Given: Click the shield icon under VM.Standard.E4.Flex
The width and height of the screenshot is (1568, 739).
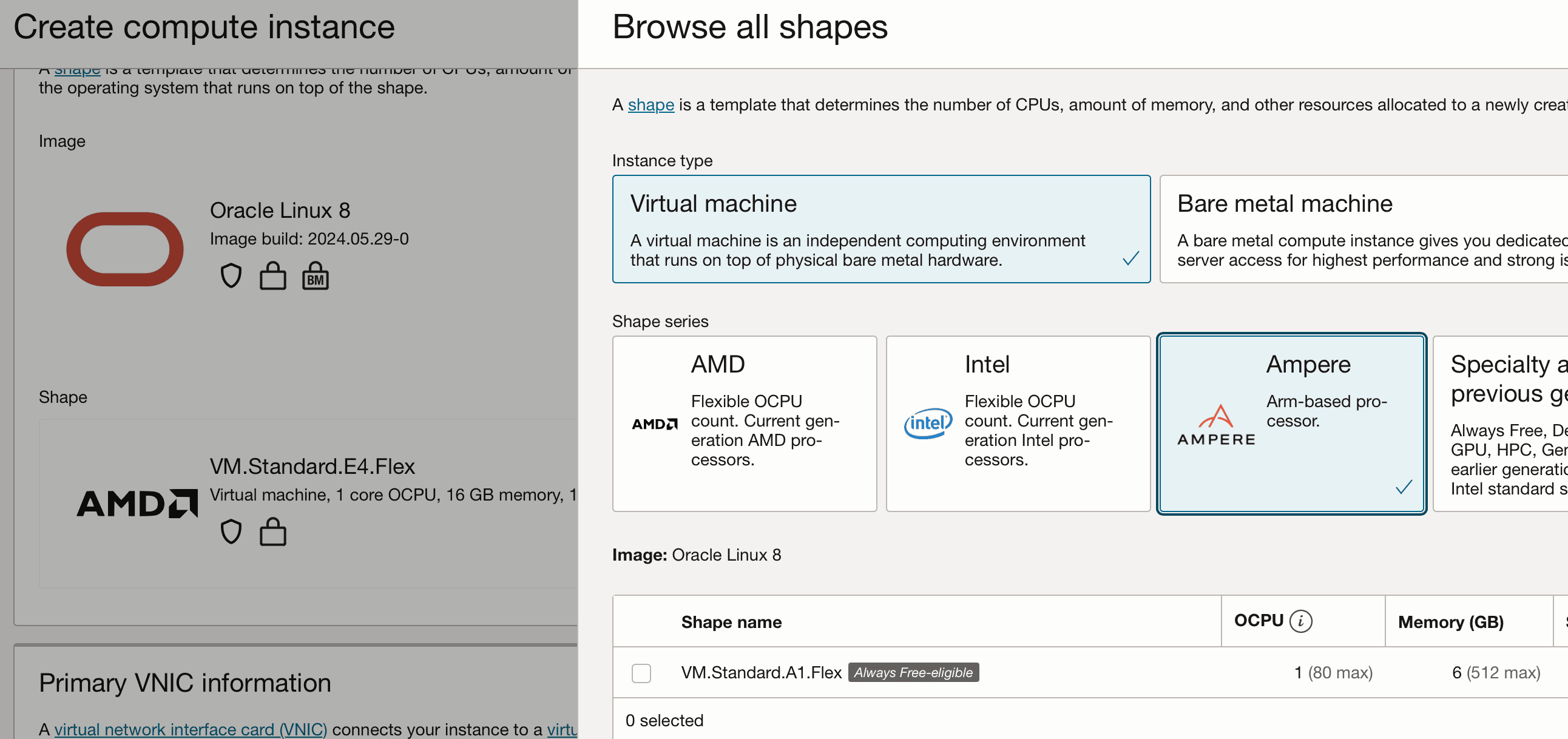Looking at the screenshot, I should pos(231,531).
